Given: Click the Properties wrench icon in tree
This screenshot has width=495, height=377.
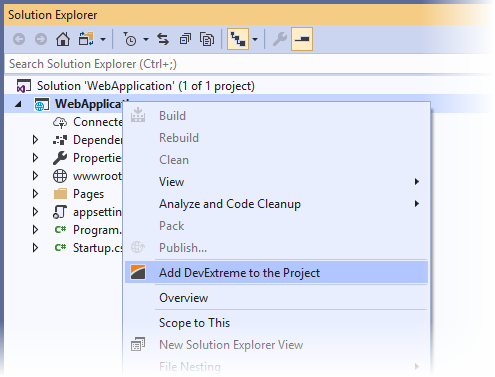Looking at the screenshot, I should pos(60,158).
